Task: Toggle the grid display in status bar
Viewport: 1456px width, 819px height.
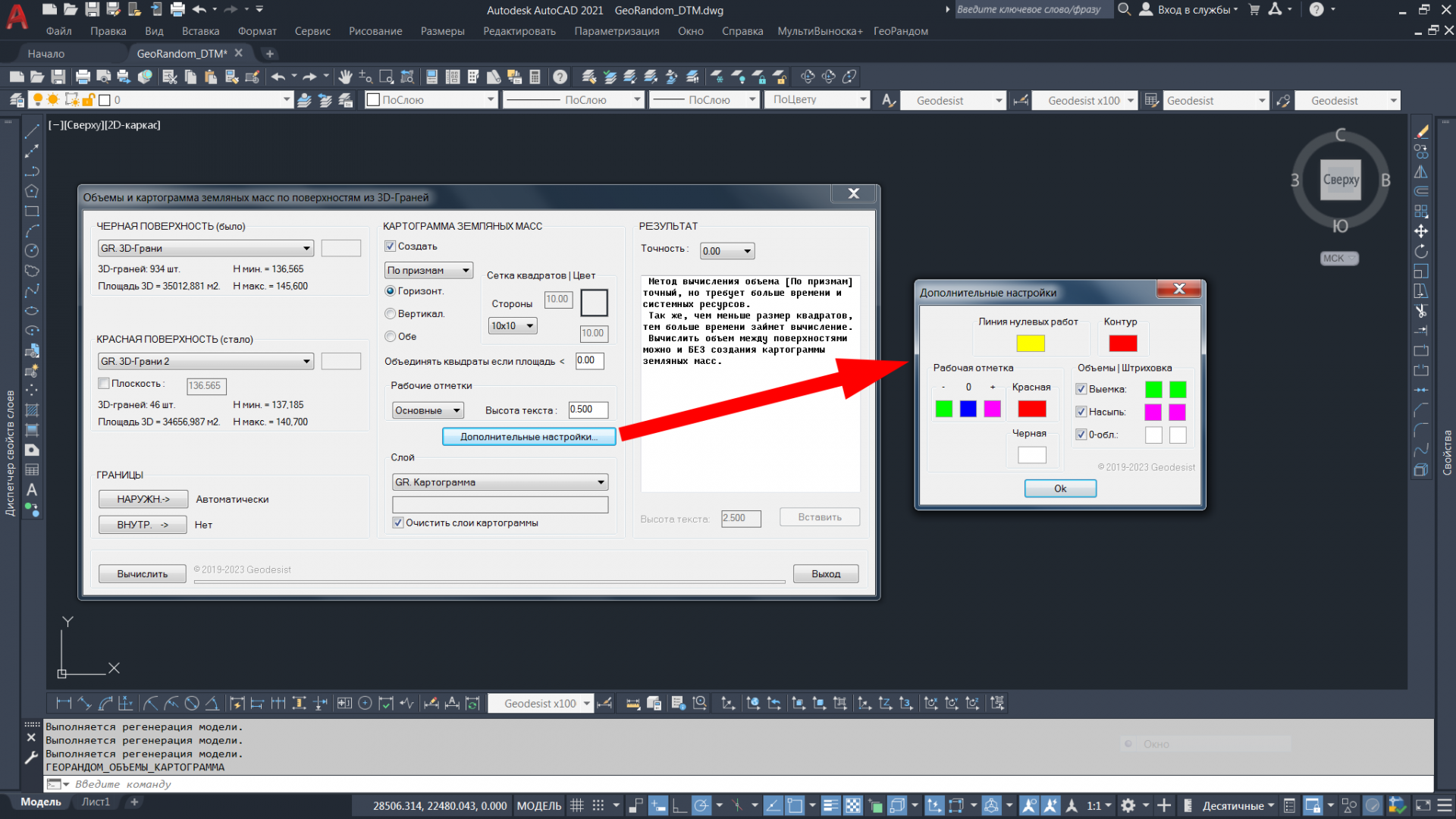Action: tap(576, 805)
